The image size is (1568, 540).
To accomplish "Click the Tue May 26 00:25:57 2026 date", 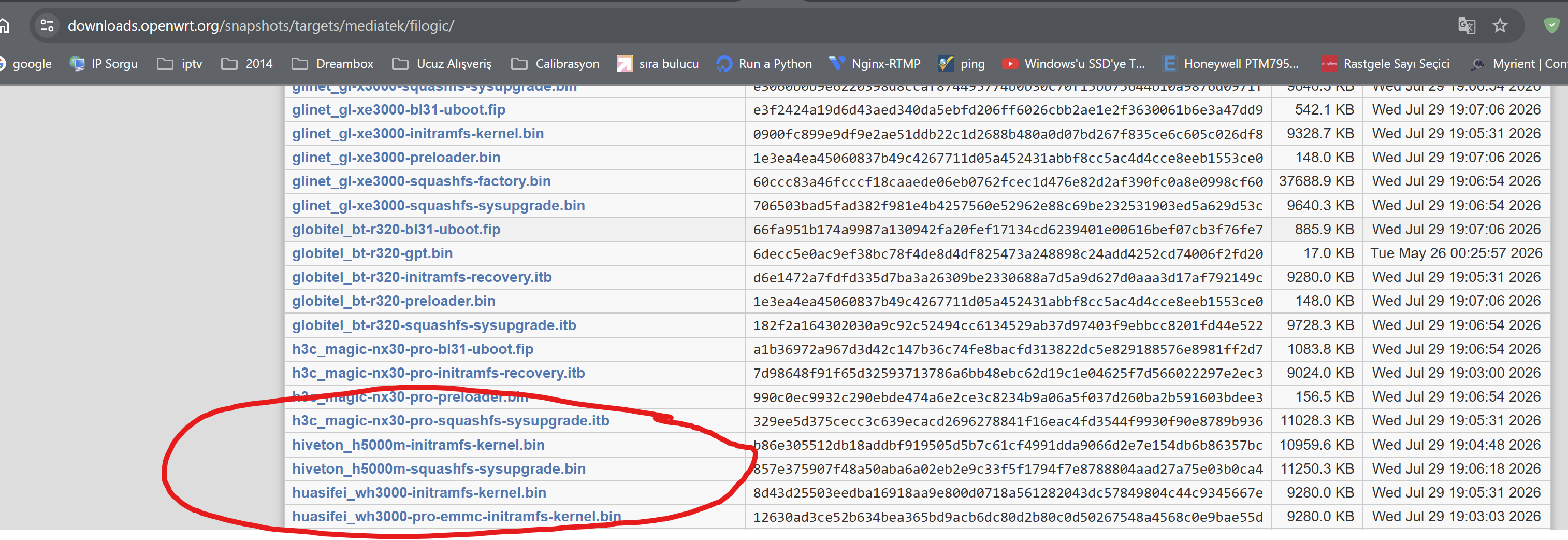I will 1456,253.
